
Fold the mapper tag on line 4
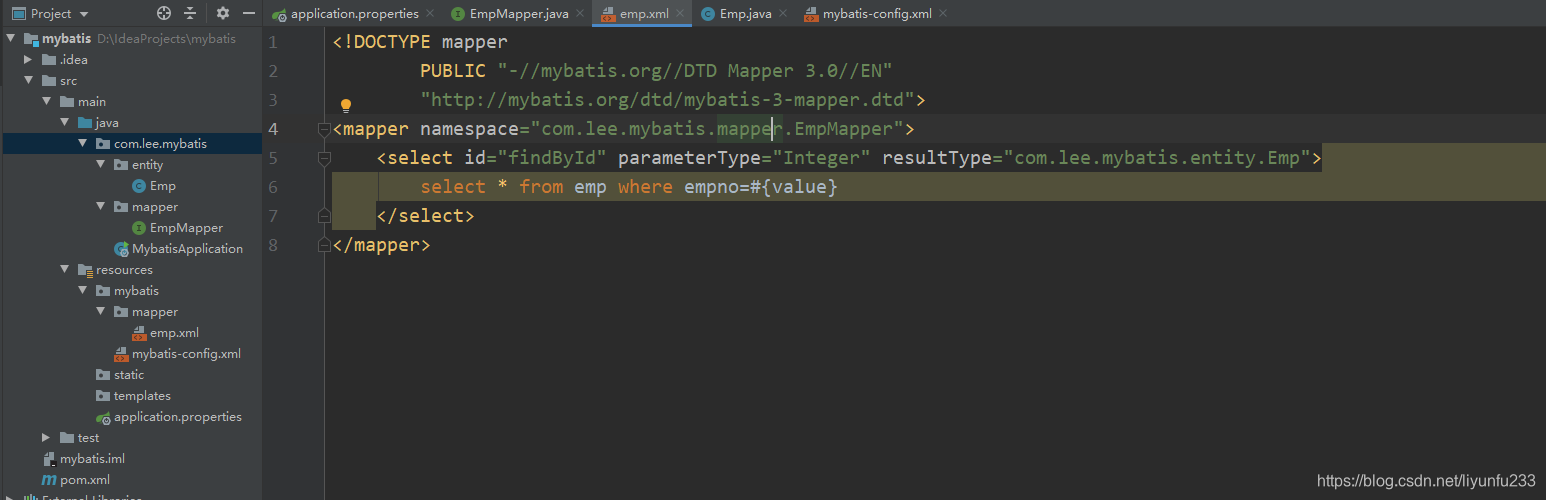(x=323, y=129)
